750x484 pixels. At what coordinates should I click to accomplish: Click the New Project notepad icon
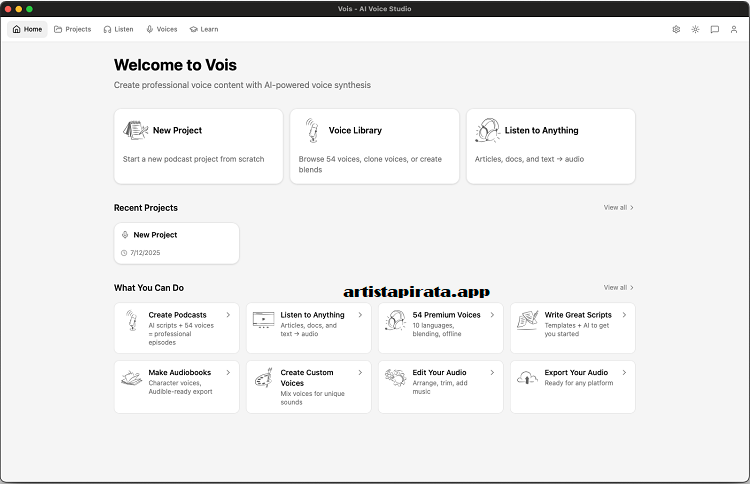[x=135, y=130]
